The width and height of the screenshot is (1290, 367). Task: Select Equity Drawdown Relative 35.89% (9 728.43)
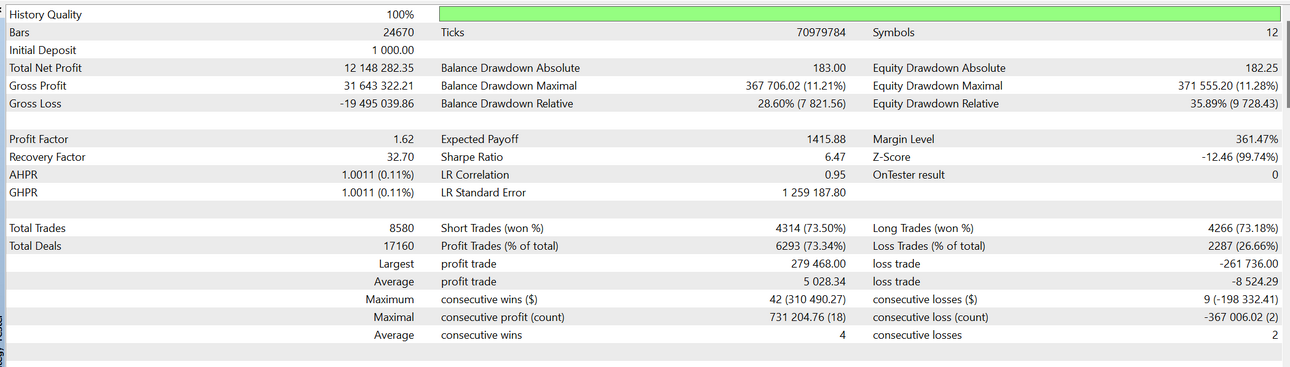point(1235,104)
